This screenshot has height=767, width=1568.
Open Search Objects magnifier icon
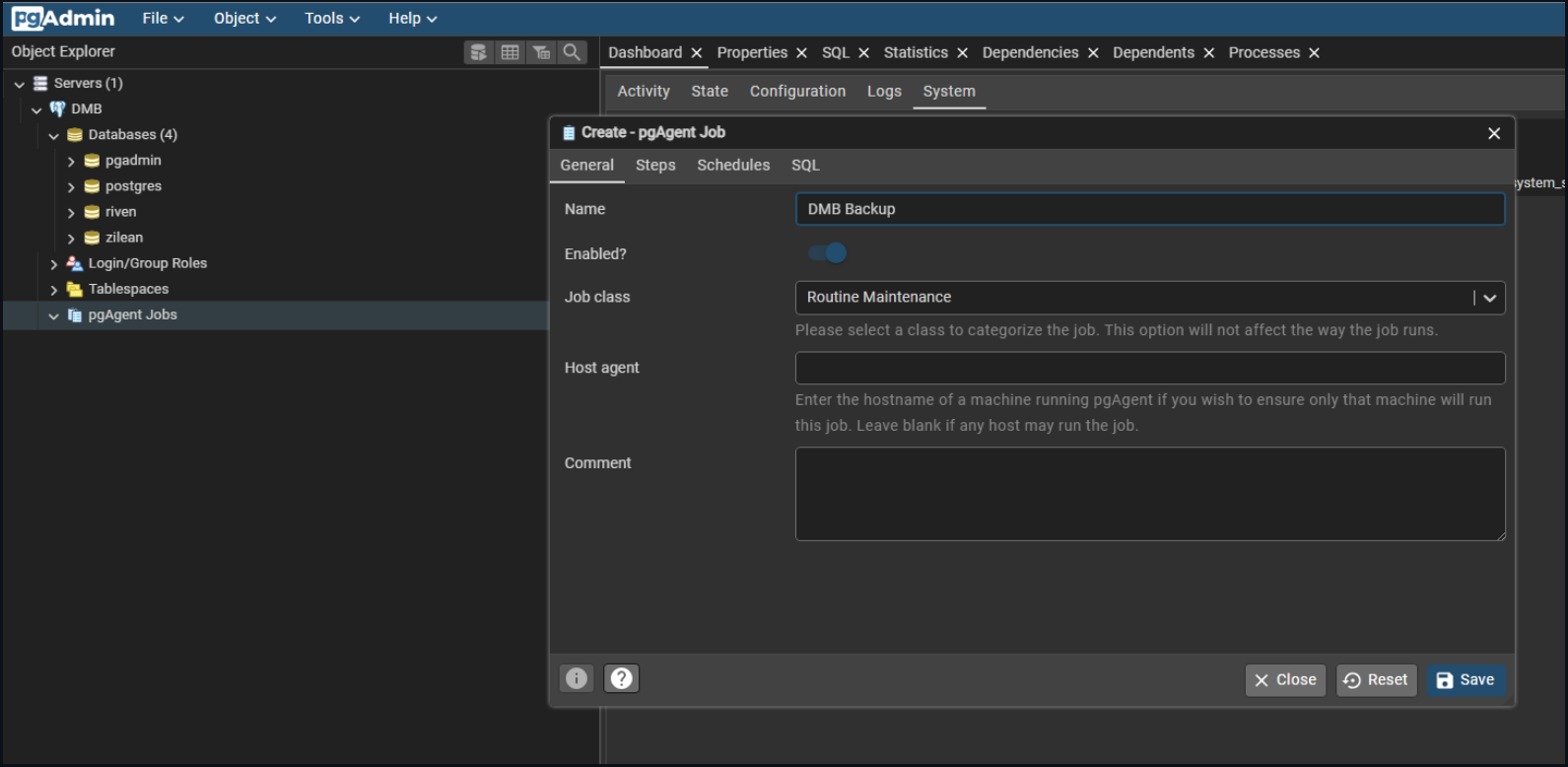click(572, 52)
